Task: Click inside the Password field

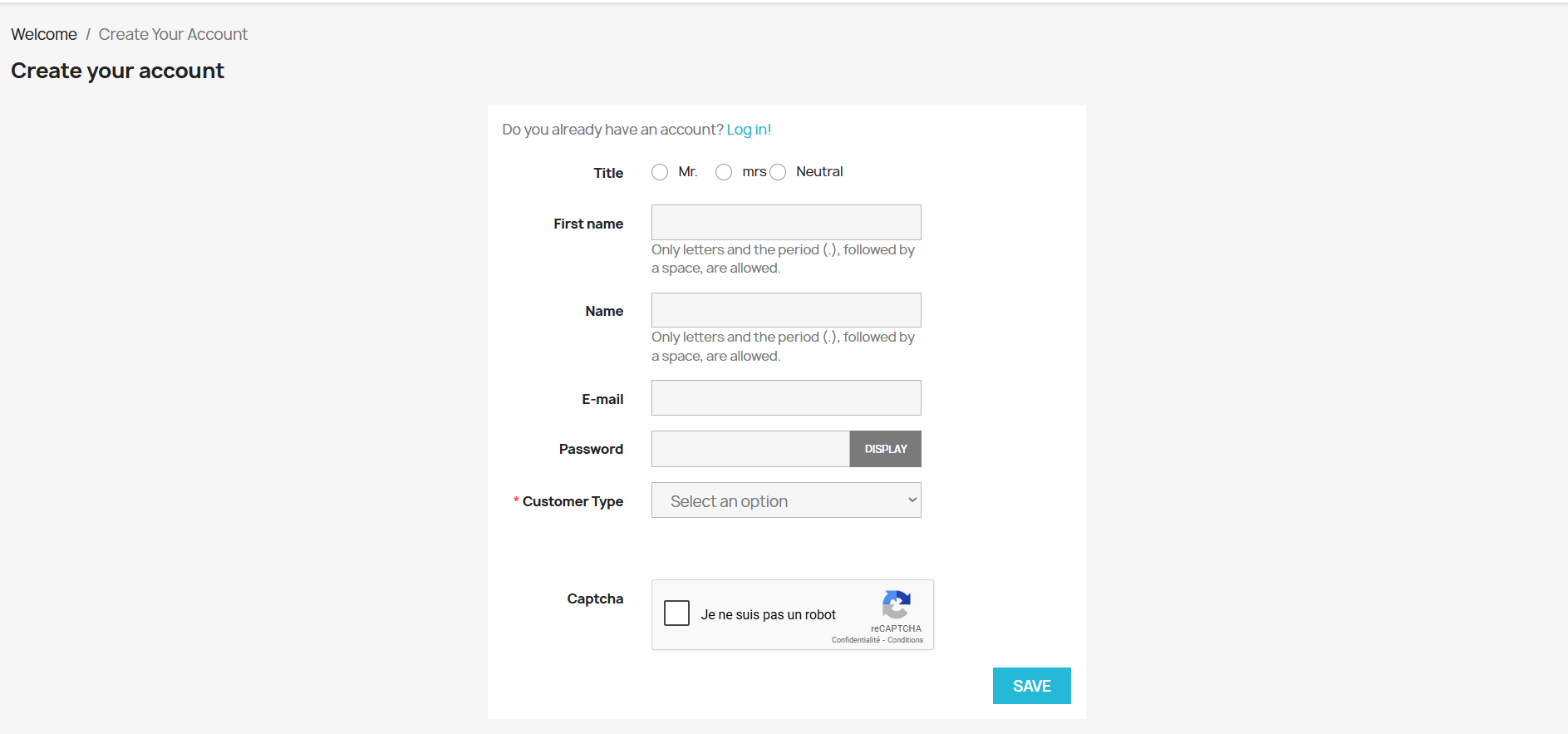Action: tap(750, 449)
